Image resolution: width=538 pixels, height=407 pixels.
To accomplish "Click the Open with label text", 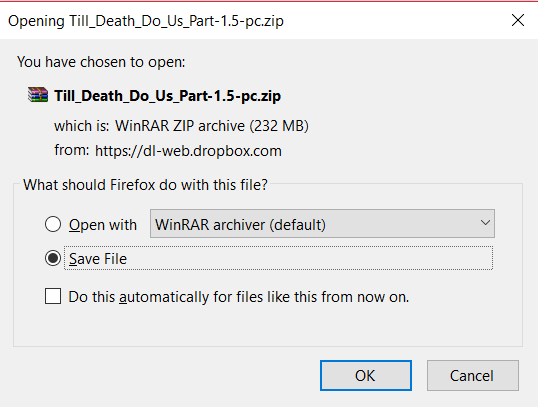I will 103,225.
